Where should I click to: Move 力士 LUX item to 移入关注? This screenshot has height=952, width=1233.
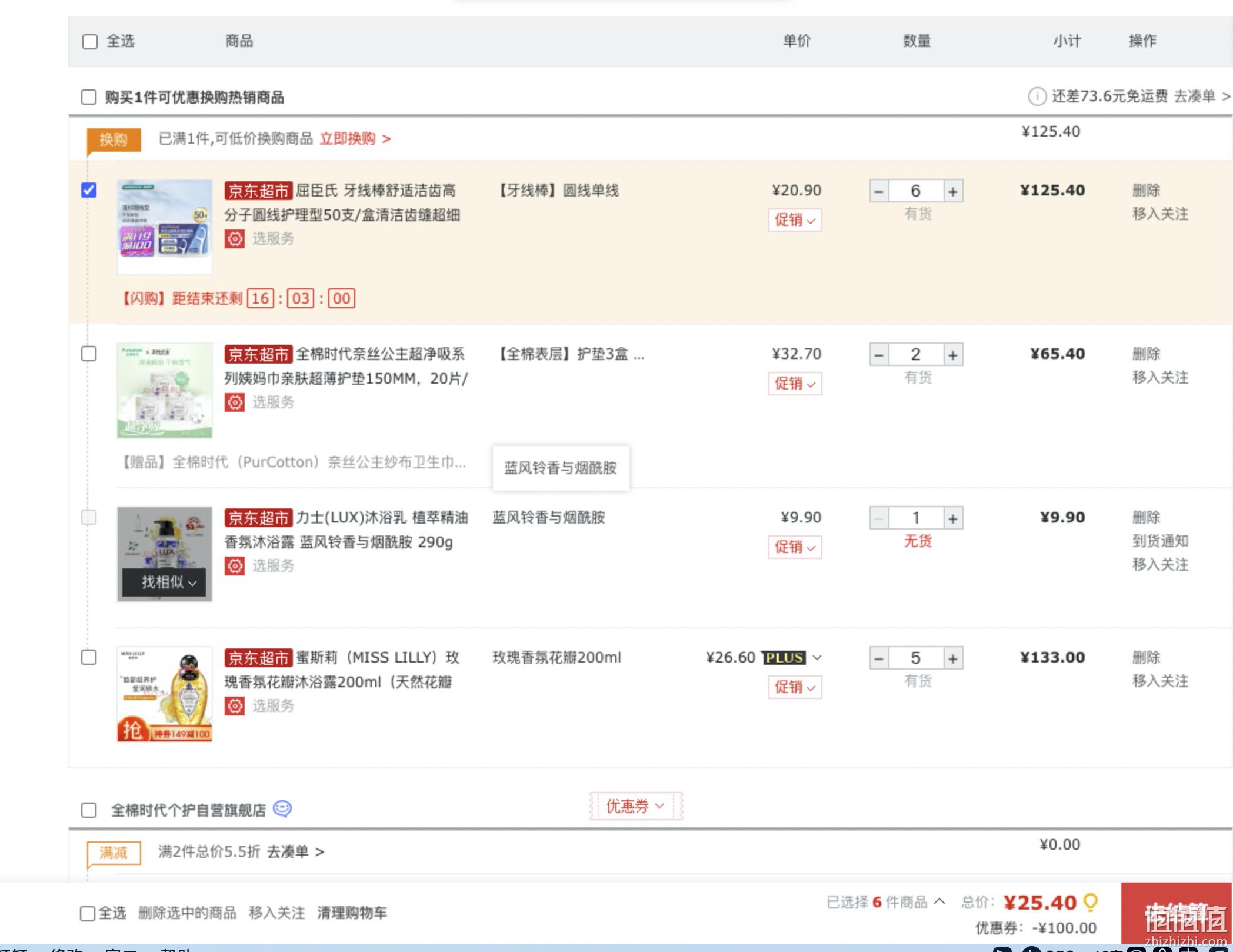pyautogui.click(x=1160, y=565)
